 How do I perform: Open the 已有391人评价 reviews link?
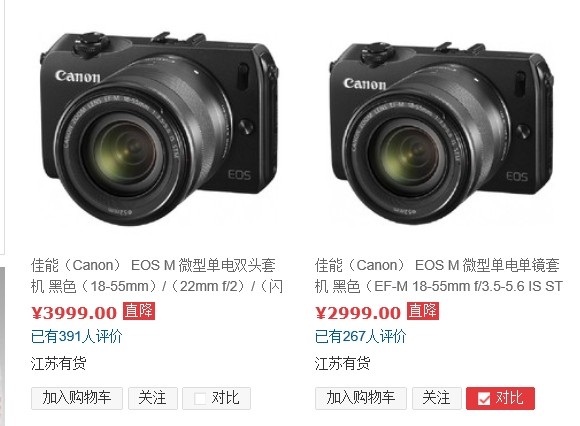tap(77, 336)
